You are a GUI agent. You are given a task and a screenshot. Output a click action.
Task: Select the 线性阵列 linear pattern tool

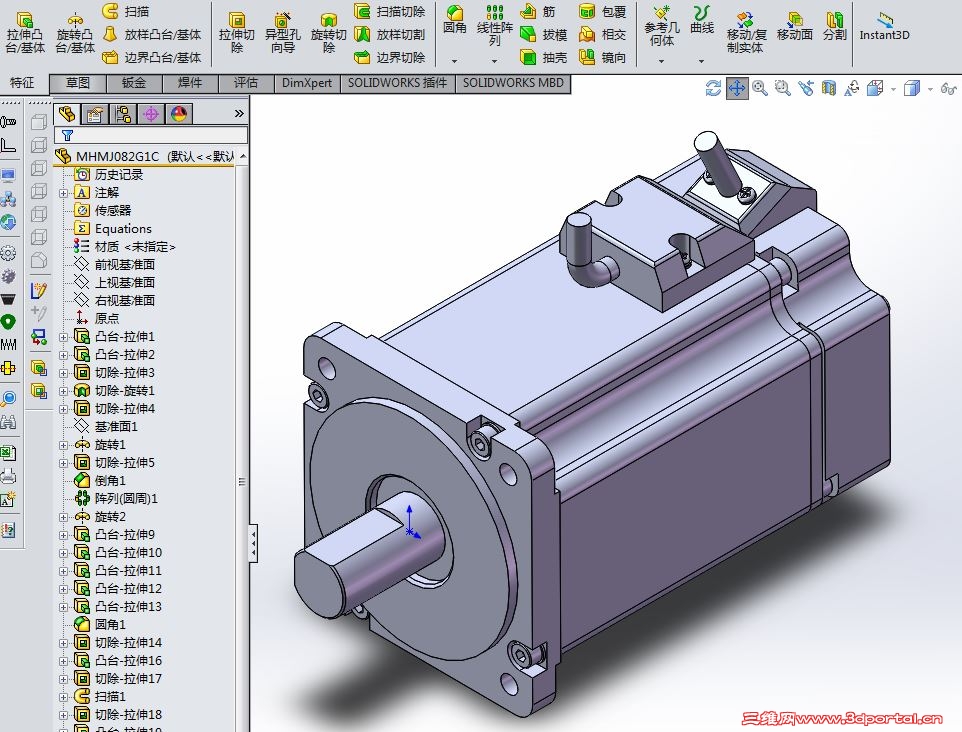tap(494, 26)
